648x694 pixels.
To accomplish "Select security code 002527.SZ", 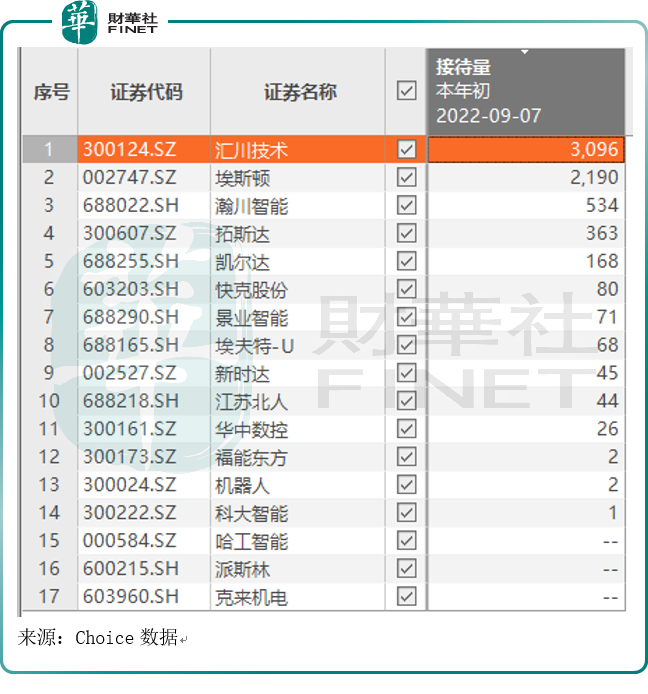I will [130, 373].
